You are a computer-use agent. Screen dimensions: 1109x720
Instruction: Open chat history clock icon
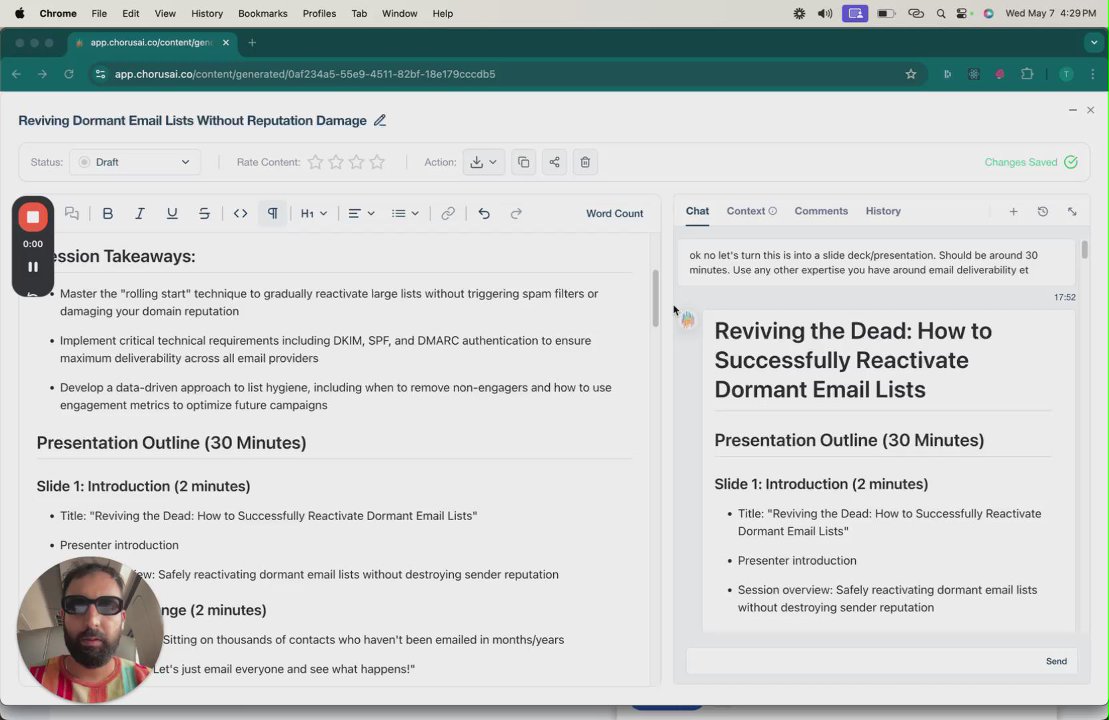point(1043,211)
